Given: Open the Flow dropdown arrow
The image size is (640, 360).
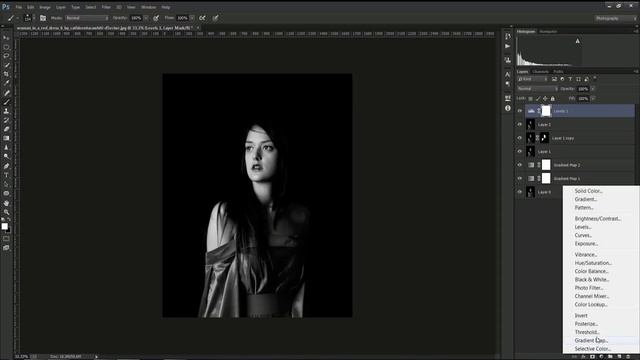Looking at the screenshot, I should tap(192, 18).
